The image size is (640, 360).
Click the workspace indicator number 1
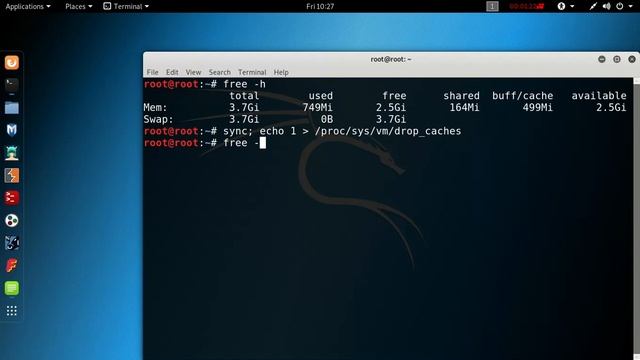click(x=492, y=6)
